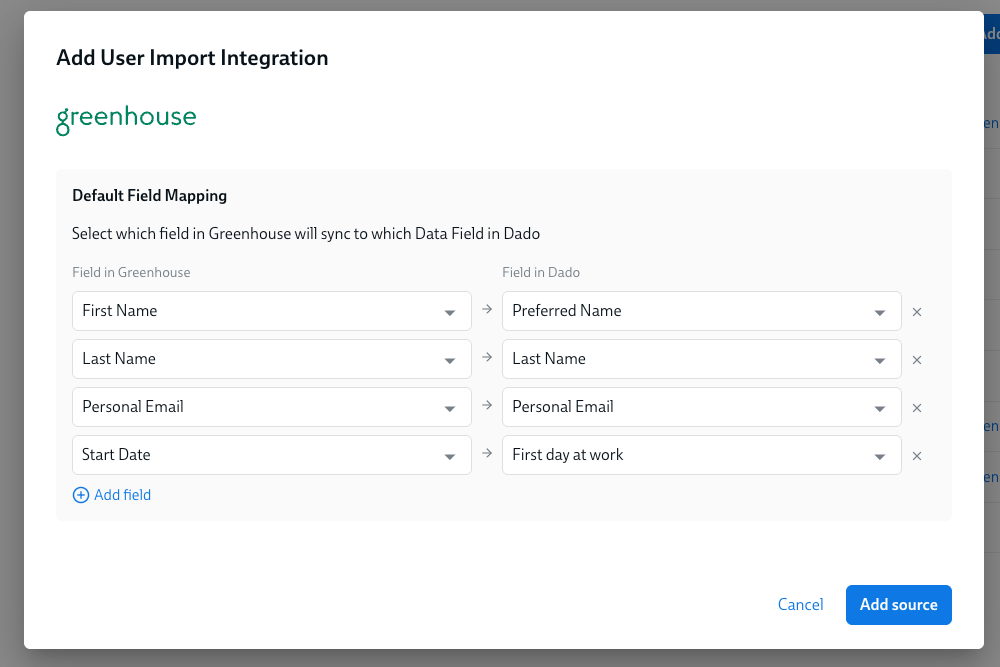Open the First day at work dropdown

[702, 455]
